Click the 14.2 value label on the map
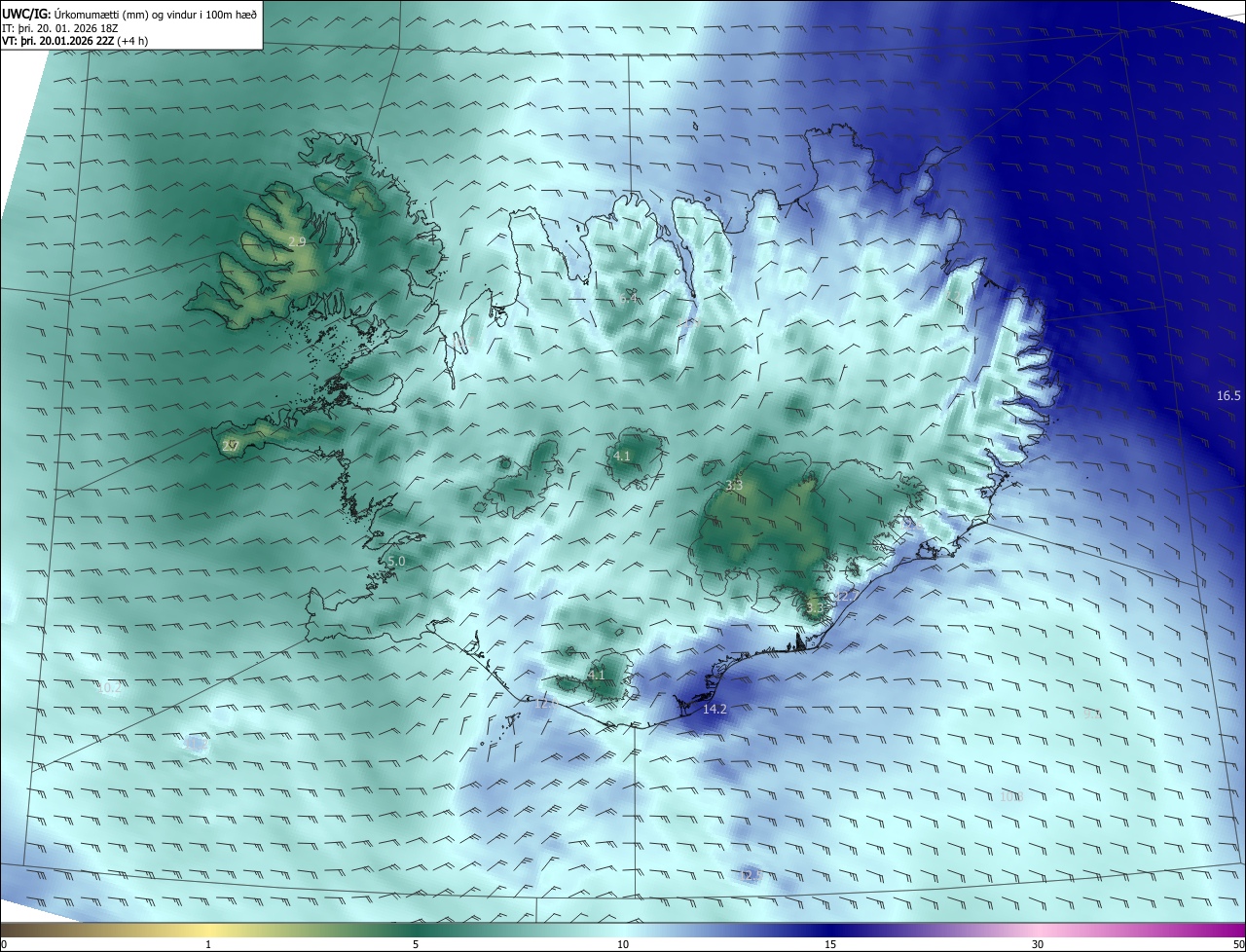The image size is (1246, 952). click(x=715, y=710)
